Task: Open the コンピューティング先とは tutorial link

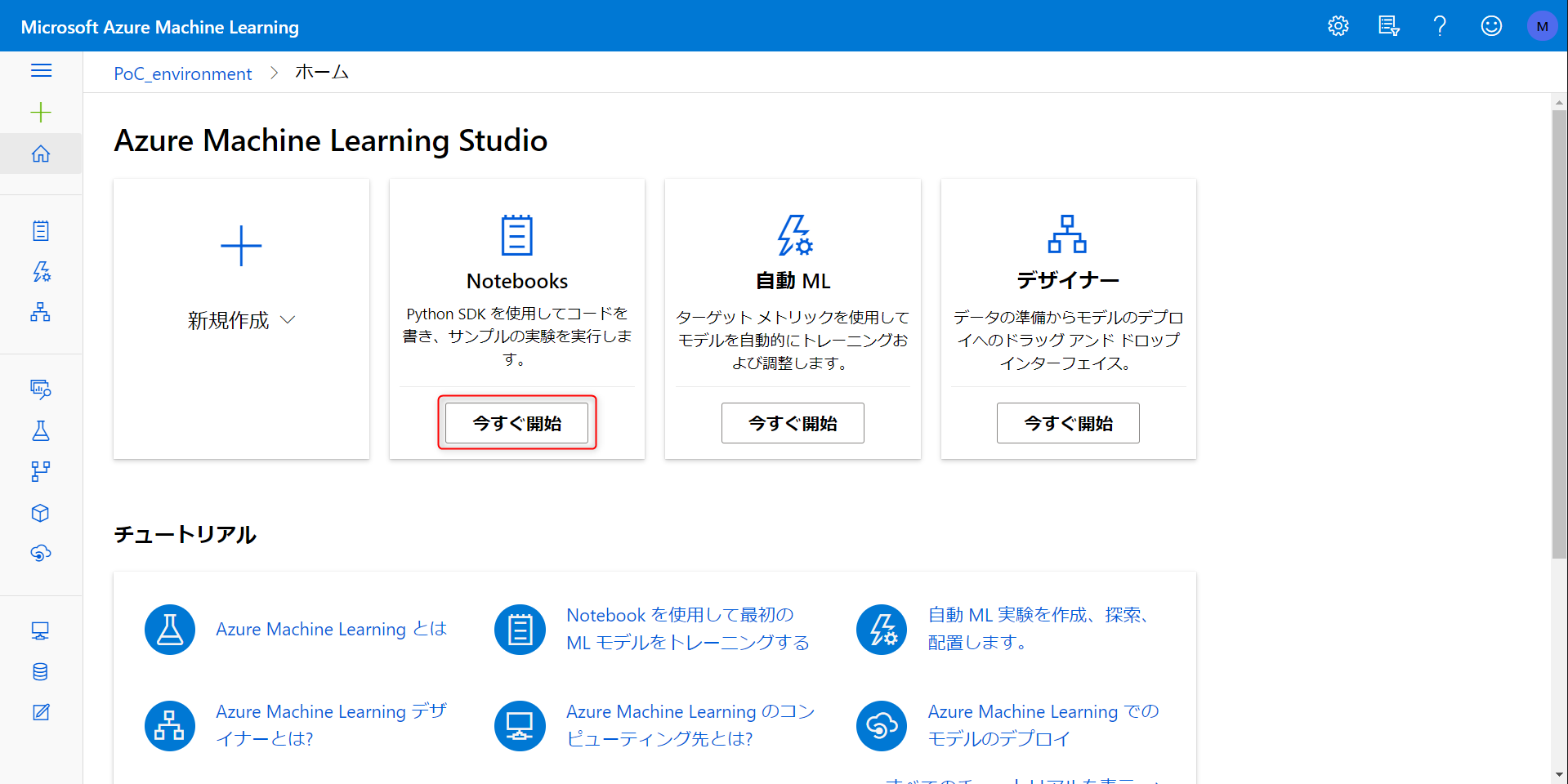Action: [x=691, y=725]
